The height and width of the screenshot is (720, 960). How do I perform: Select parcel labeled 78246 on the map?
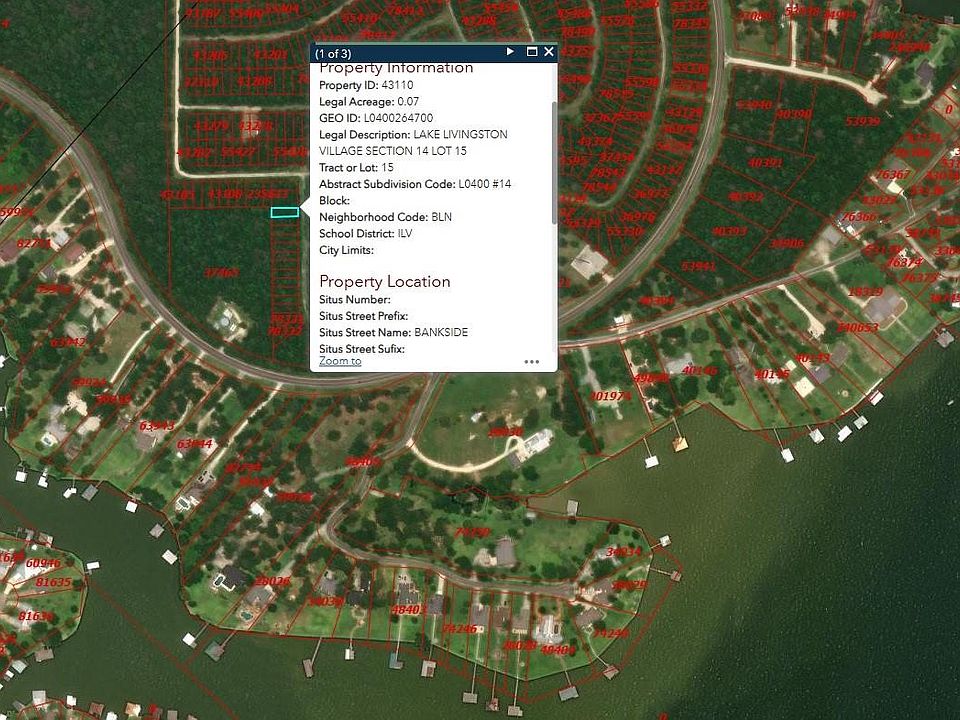point(459,629)
